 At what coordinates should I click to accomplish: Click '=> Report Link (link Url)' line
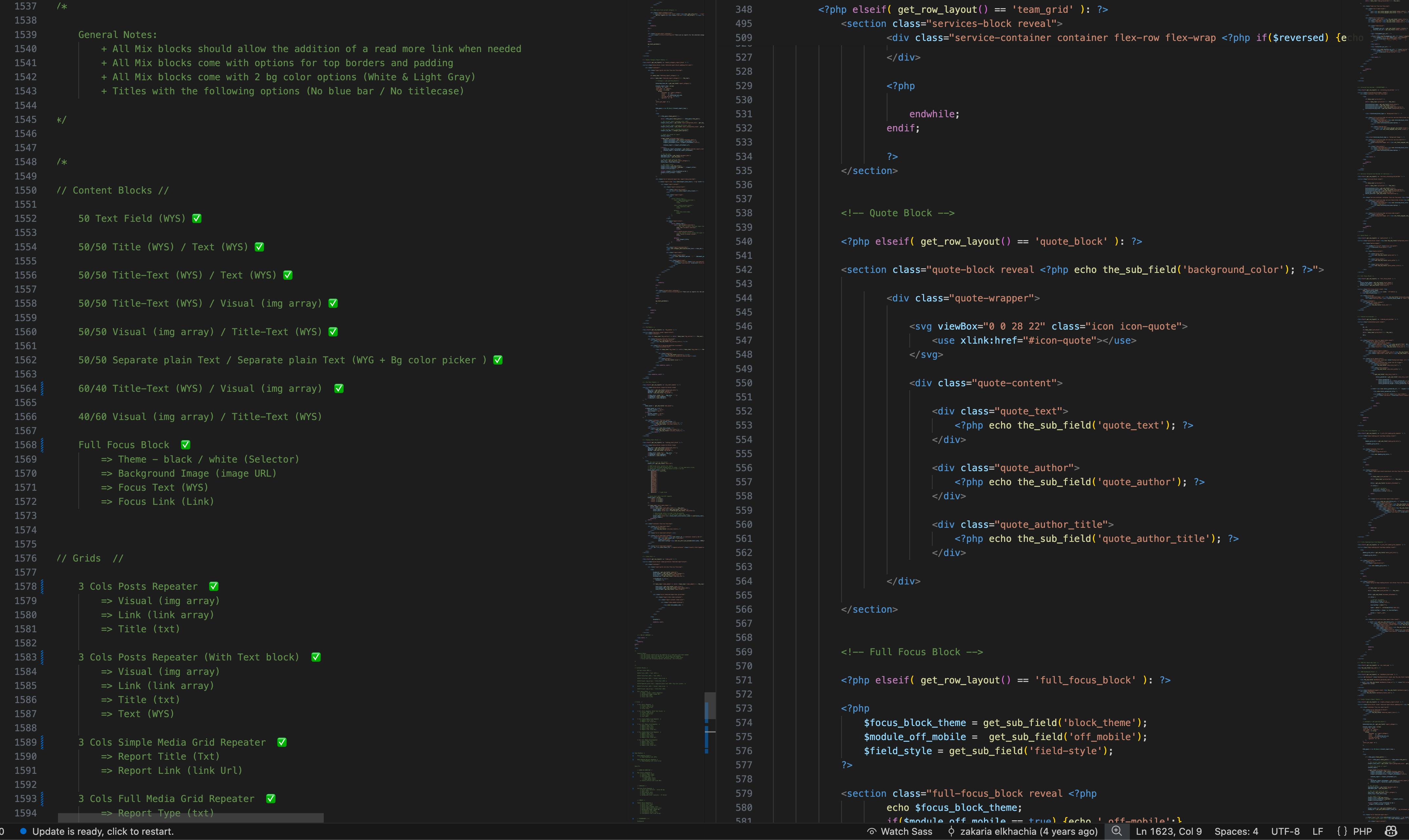171,770
